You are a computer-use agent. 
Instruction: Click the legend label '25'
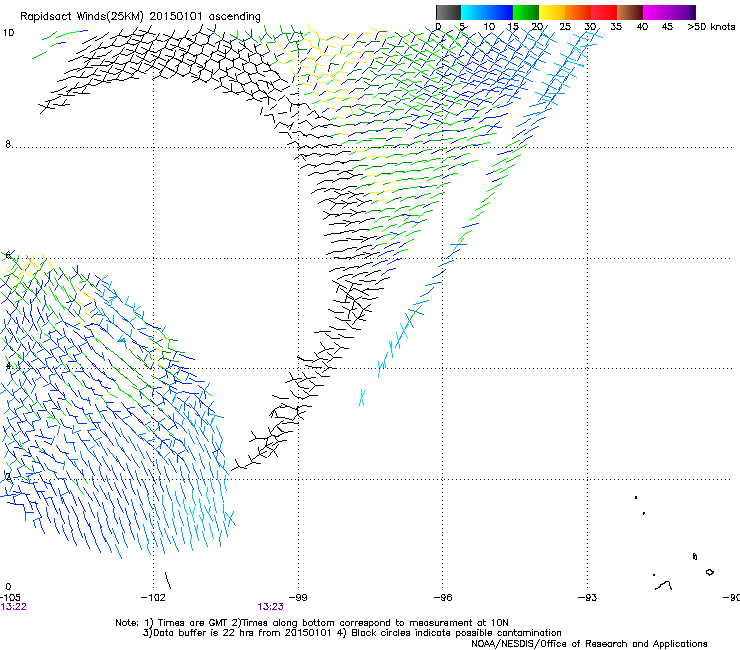pyautogui.click(x=565, y=27)
